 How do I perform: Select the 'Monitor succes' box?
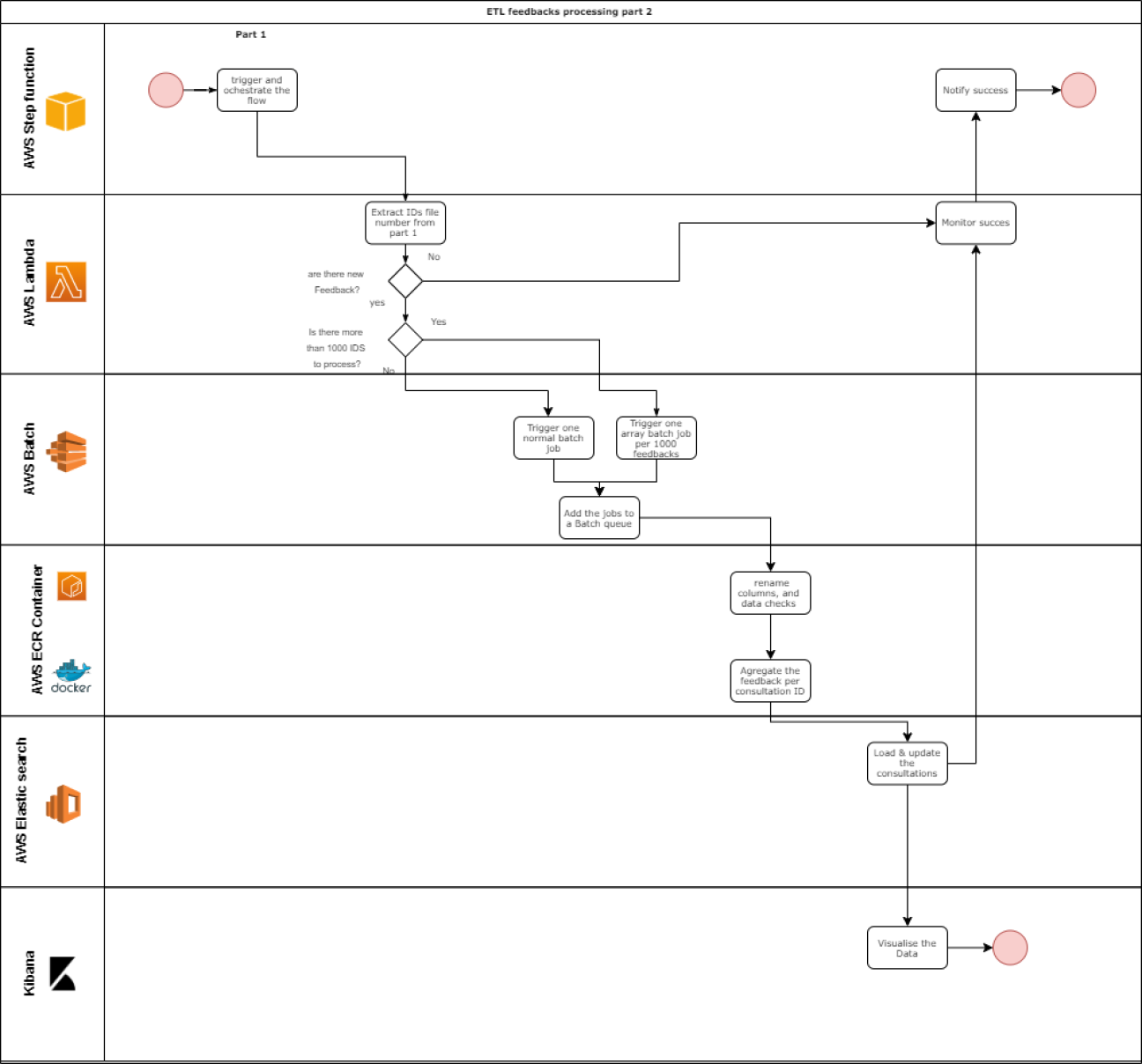pyautogui.click(x=975, y=223)
